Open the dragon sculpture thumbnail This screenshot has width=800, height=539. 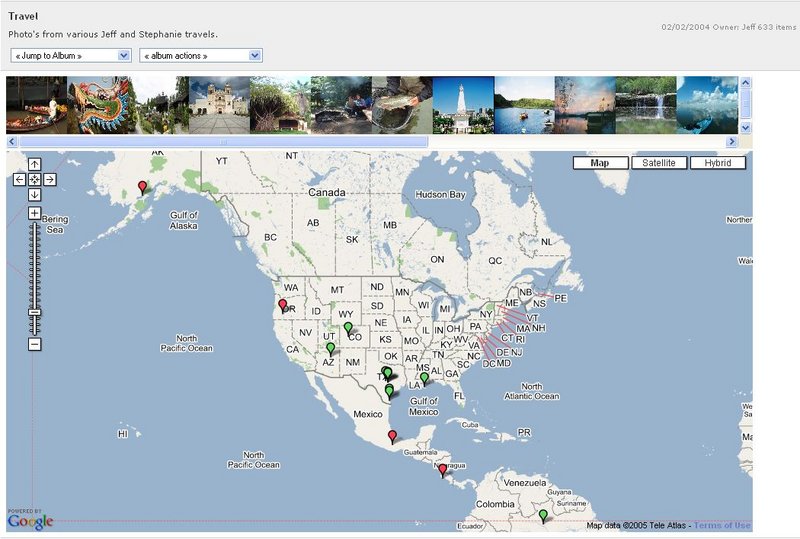pyautogui.click(x=98, y=105)
